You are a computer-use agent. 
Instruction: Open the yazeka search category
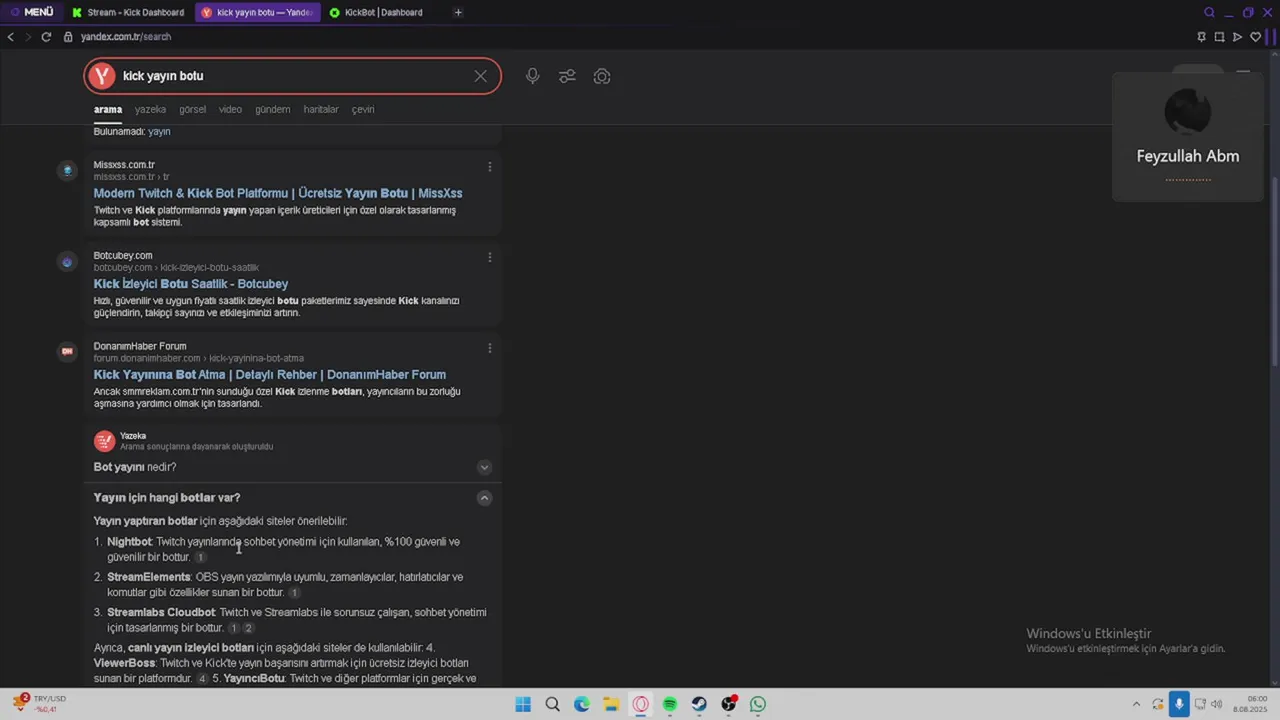(x=150, y=109)
